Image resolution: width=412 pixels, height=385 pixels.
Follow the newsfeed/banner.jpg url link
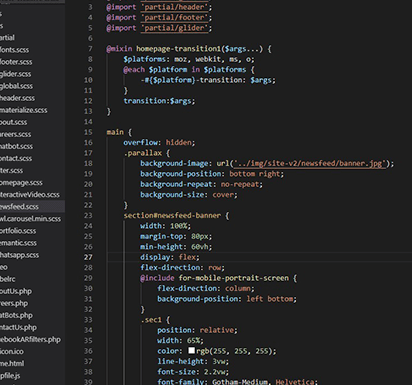coord(310,163)
